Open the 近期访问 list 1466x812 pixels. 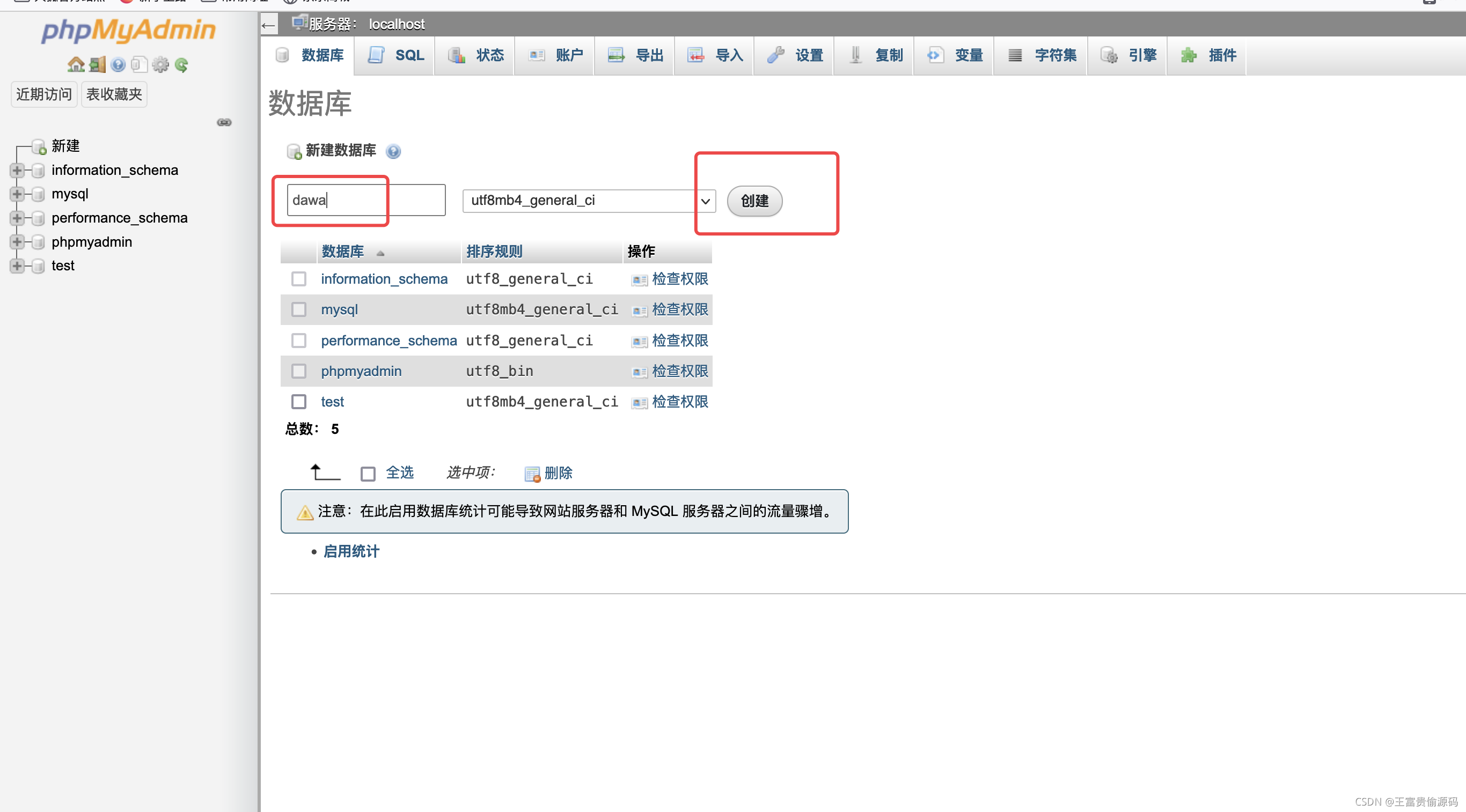tap(44, 94)
